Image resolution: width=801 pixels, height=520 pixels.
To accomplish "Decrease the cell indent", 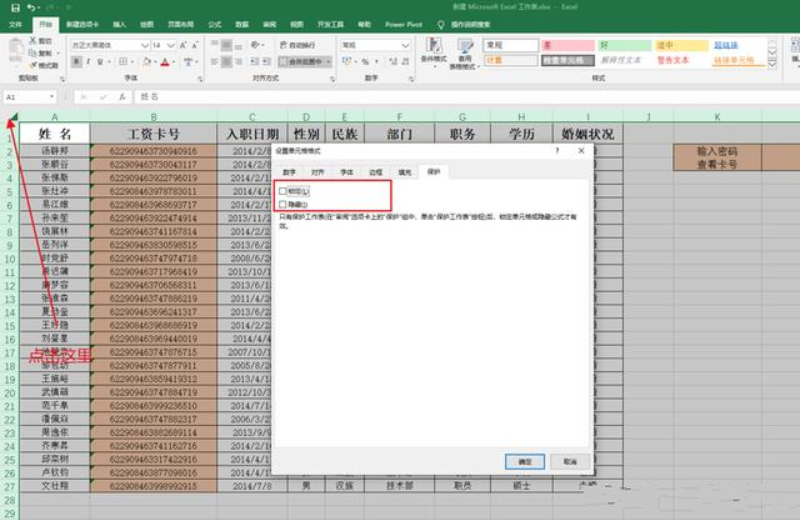I will coord(254,62).
